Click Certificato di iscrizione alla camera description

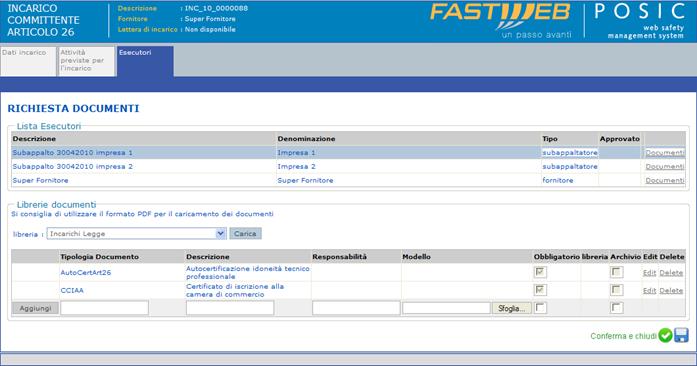click(x=235, y=290)
